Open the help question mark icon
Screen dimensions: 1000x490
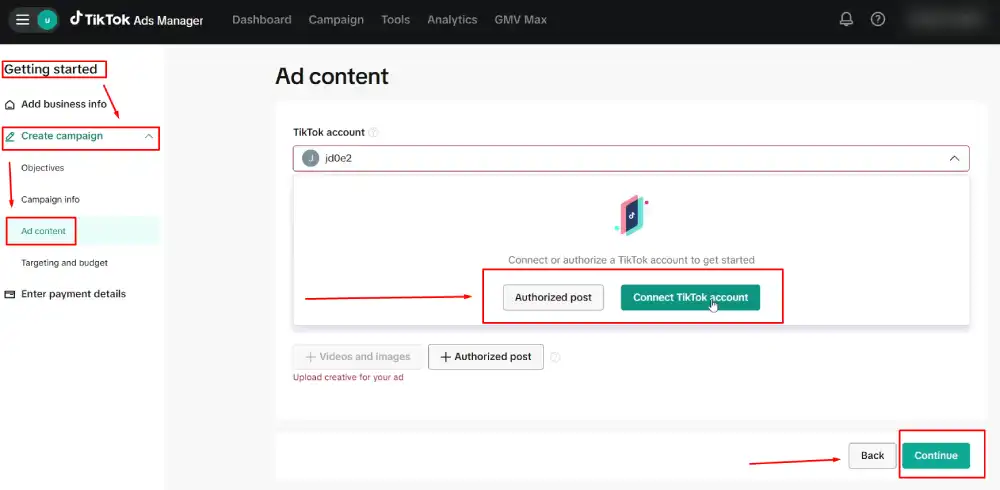pyautogui.click(x=878, y=20)
